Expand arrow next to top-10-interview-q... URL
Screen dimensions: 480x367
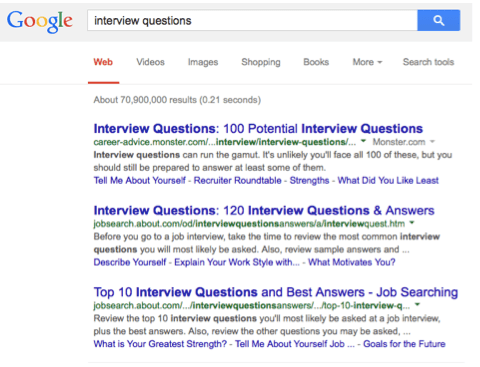417,304
